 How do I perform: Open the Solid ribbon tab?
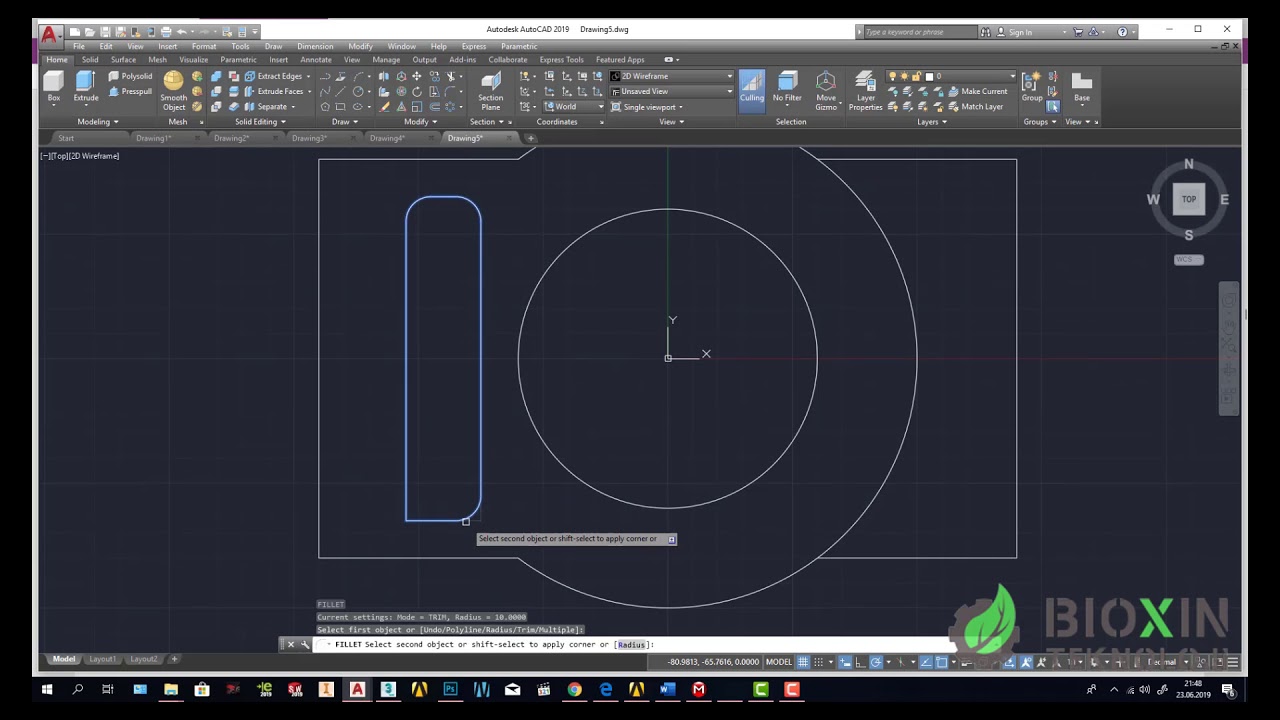[90, 59]
